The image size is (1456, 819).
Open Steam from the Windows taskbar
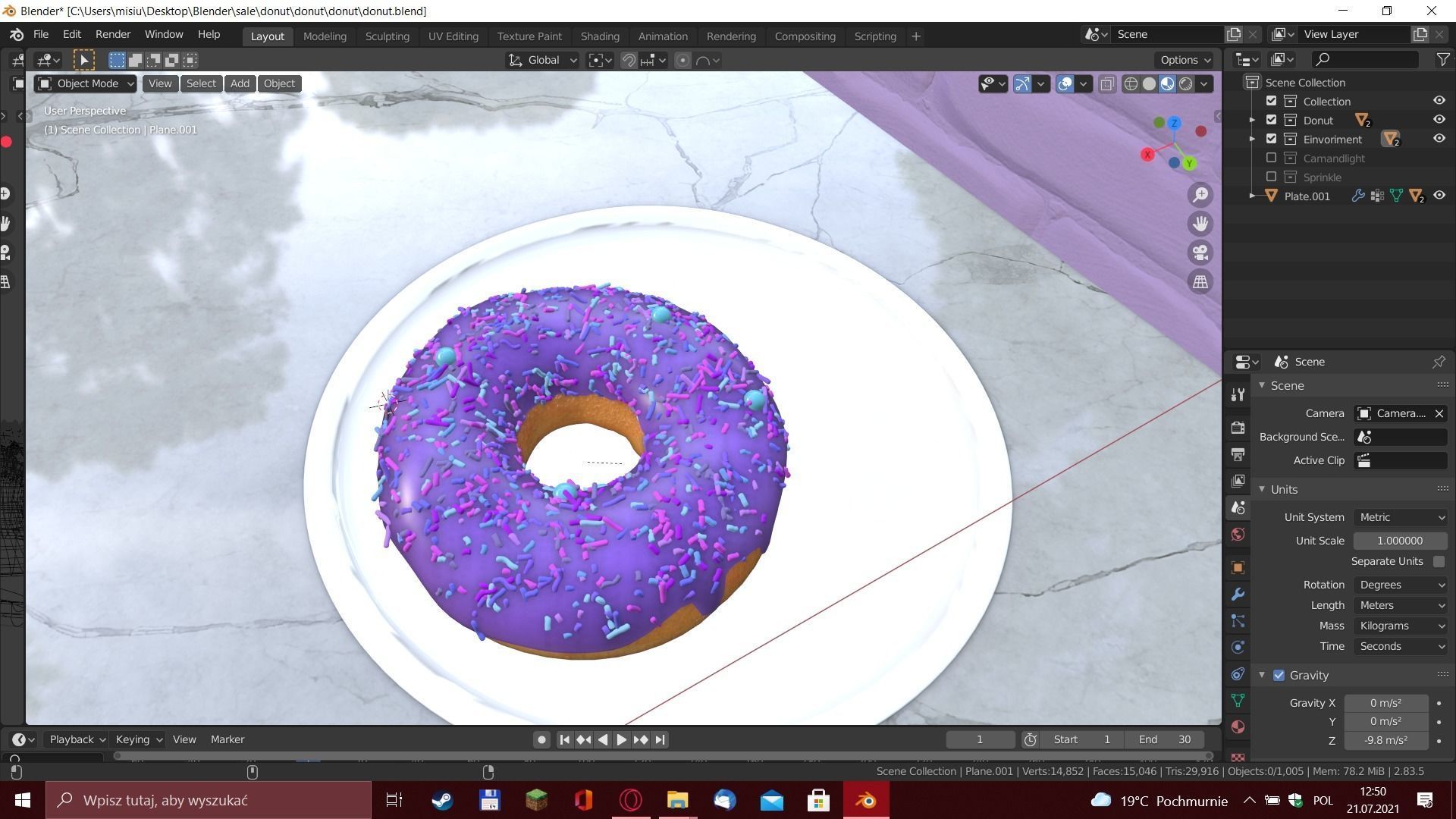tap(442, 800)
